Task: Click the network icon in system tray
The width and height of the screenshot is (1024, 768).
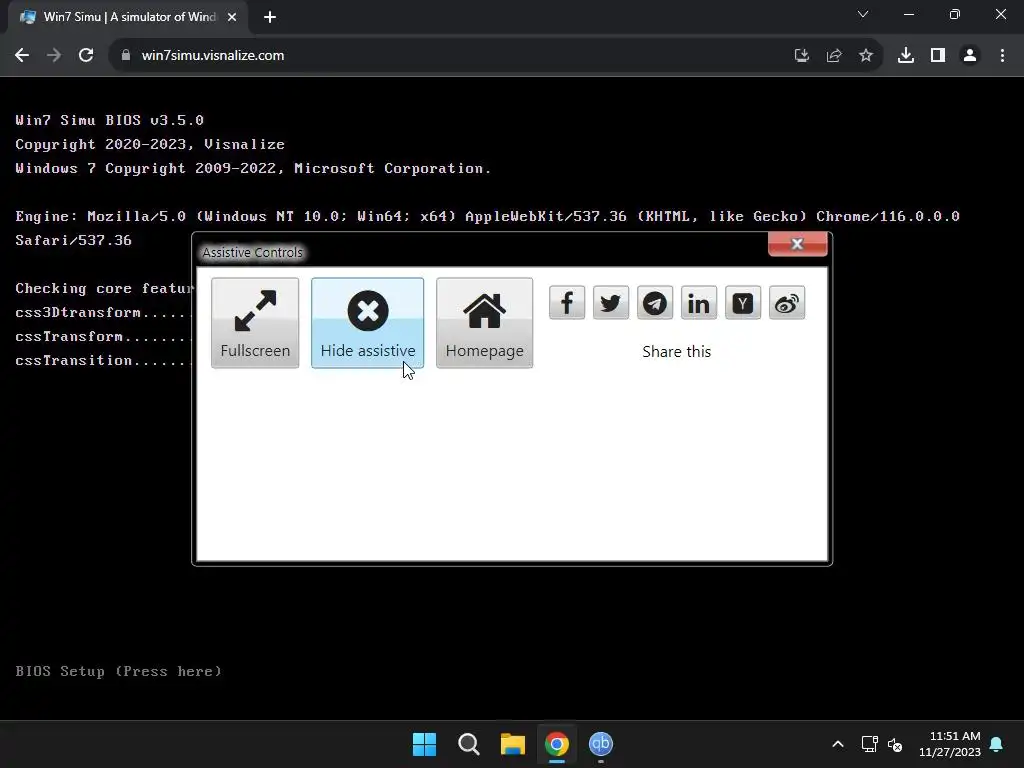Action: point(869,744)
